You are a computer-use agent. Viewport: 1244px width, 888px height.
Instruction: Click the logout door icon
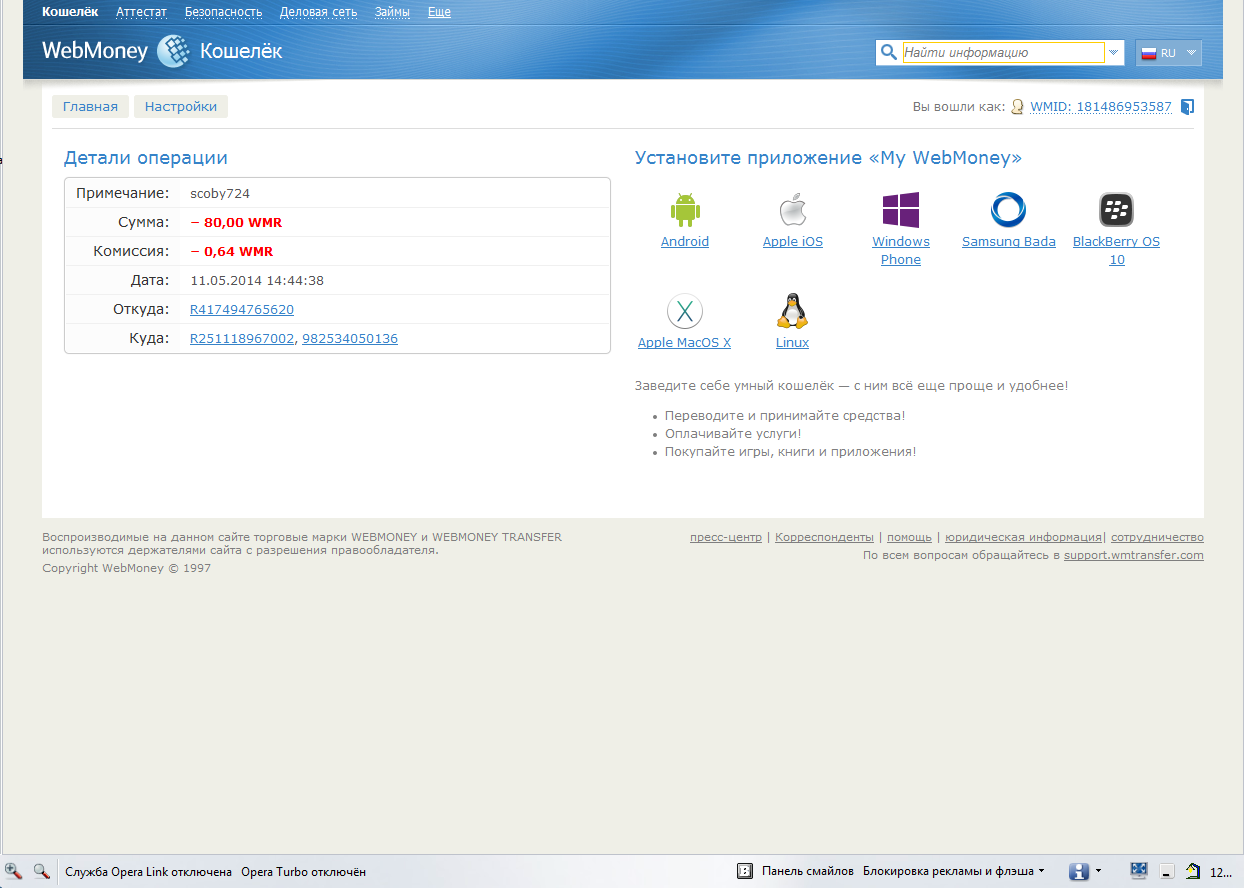pyautogui.click(x=1187, y=107)
